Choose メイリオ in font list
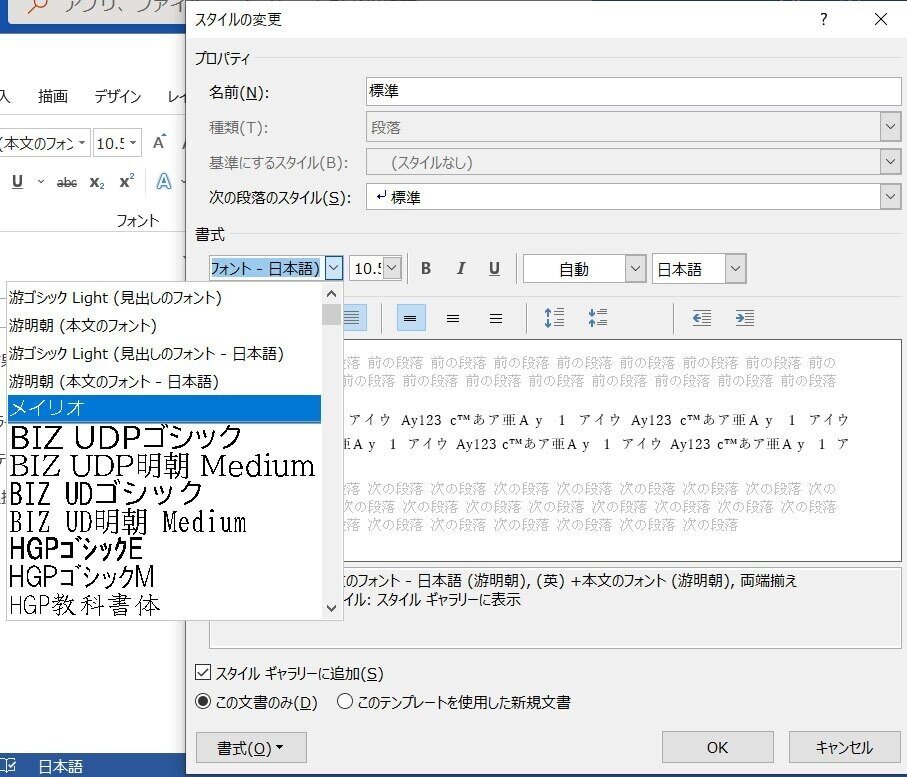The image size is (907, 777). point(164,408)
